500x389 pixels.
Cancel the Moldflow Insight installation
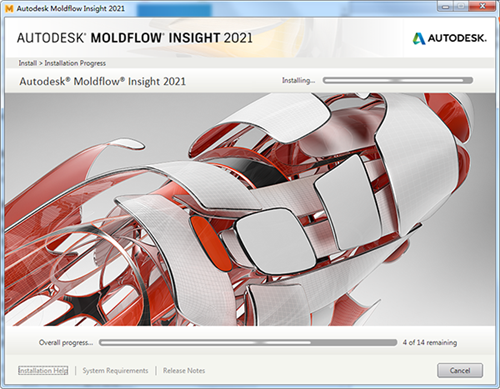(x=460, y=370)
